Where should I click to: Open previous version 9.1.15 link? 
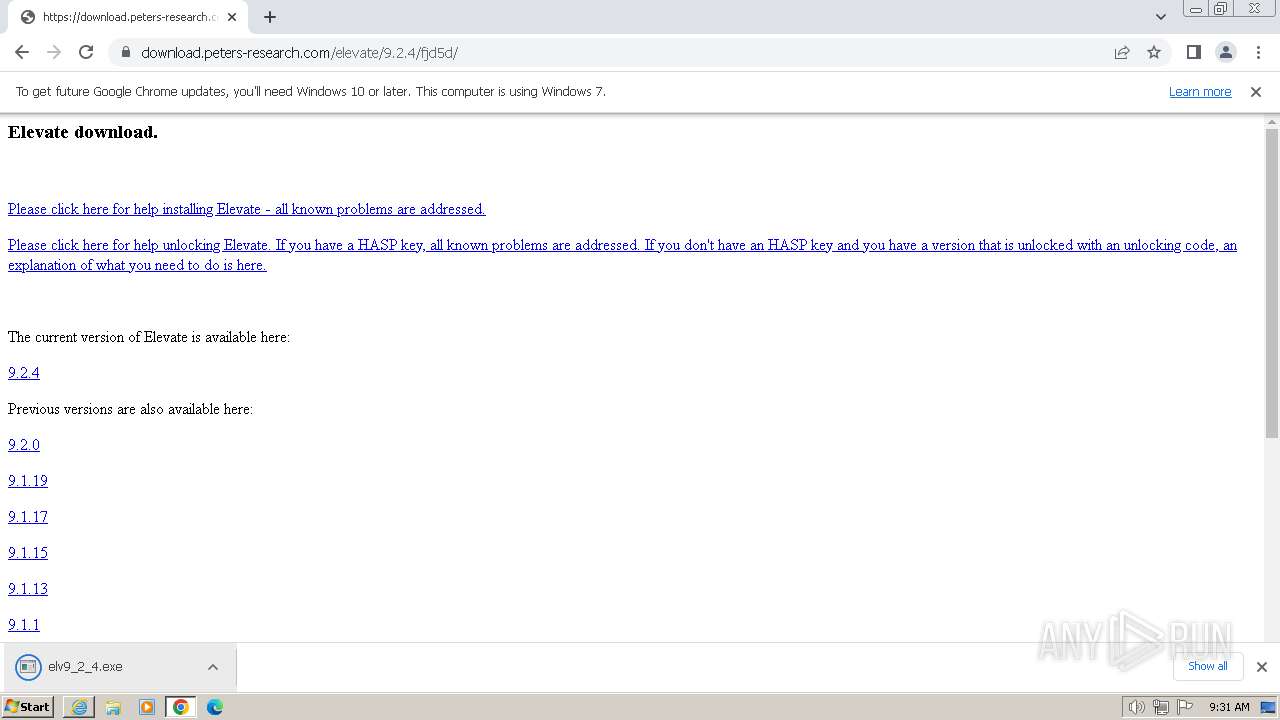click(x=28, y=553)
